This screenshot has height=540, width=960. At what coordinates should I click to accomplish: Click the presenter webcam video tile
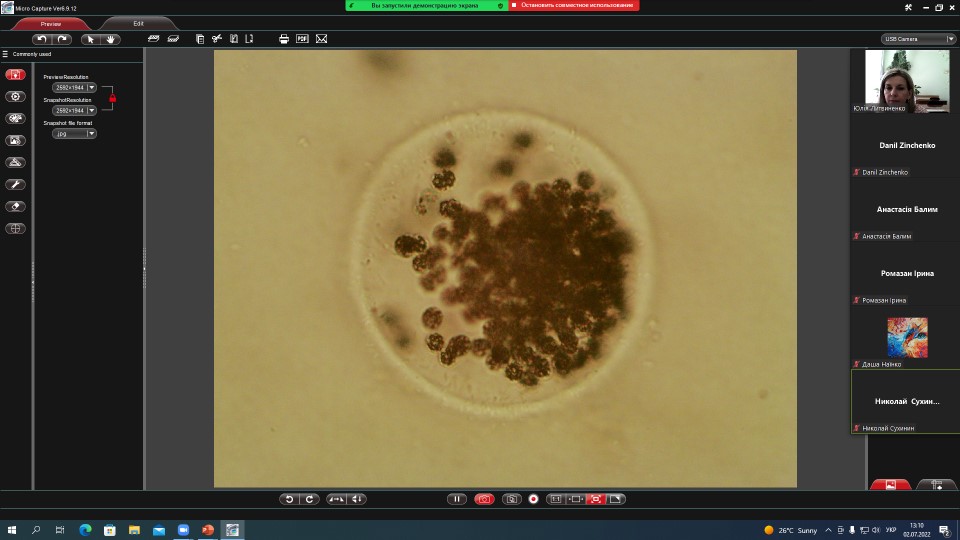coord(907,81)
